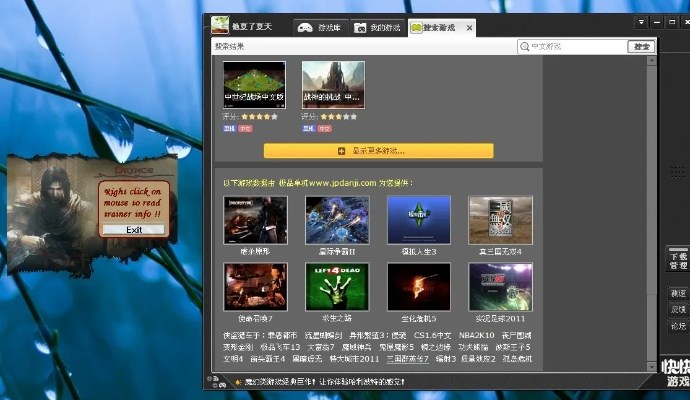This screenshot has height=400, width=690.
Task: Close the 搜索游戏 tab with its X
Action: [x=470, y=28]
